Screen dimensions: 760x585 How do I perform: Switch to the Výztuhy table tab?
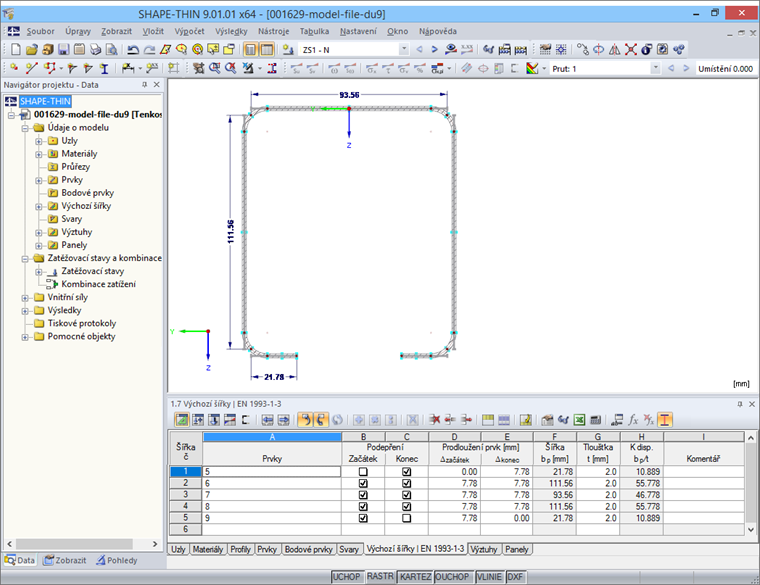click(484, 549)
